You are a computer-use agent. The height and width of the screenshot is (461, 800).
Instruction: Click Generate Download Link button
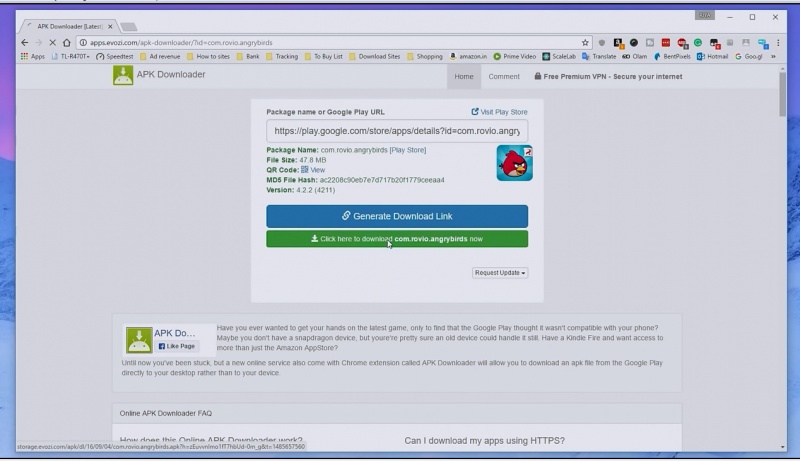(x=397, y=216)
